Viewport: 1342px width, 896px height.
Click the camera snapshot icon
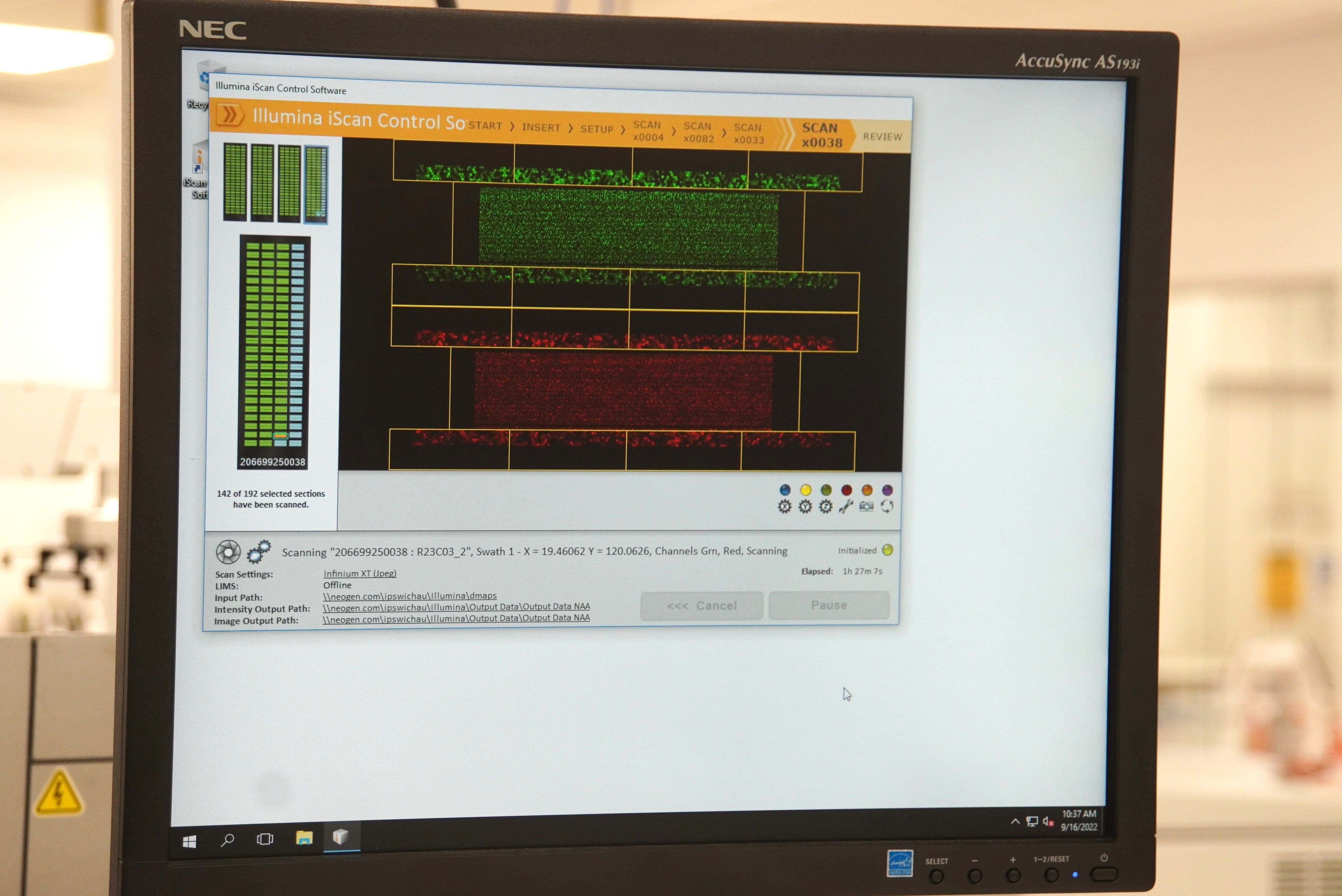[x=867, y=506]
